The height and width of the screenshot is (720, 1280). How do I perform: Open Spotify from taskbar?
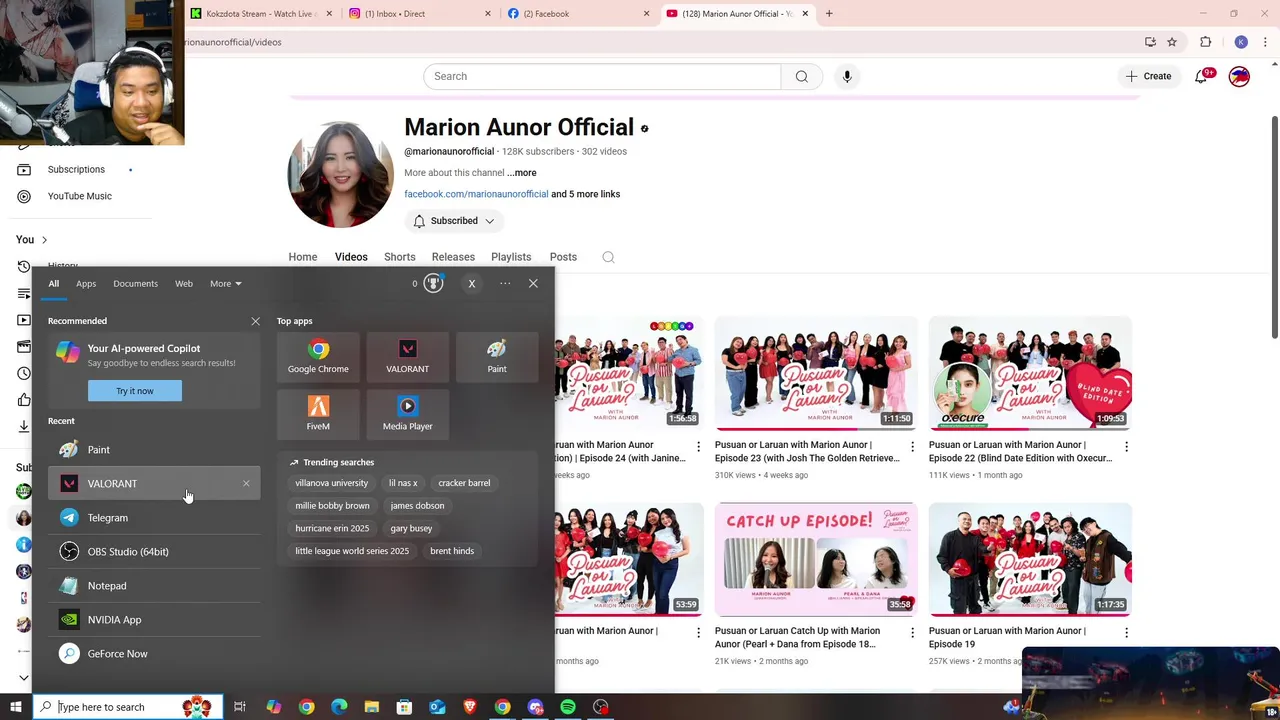(568, 707)
